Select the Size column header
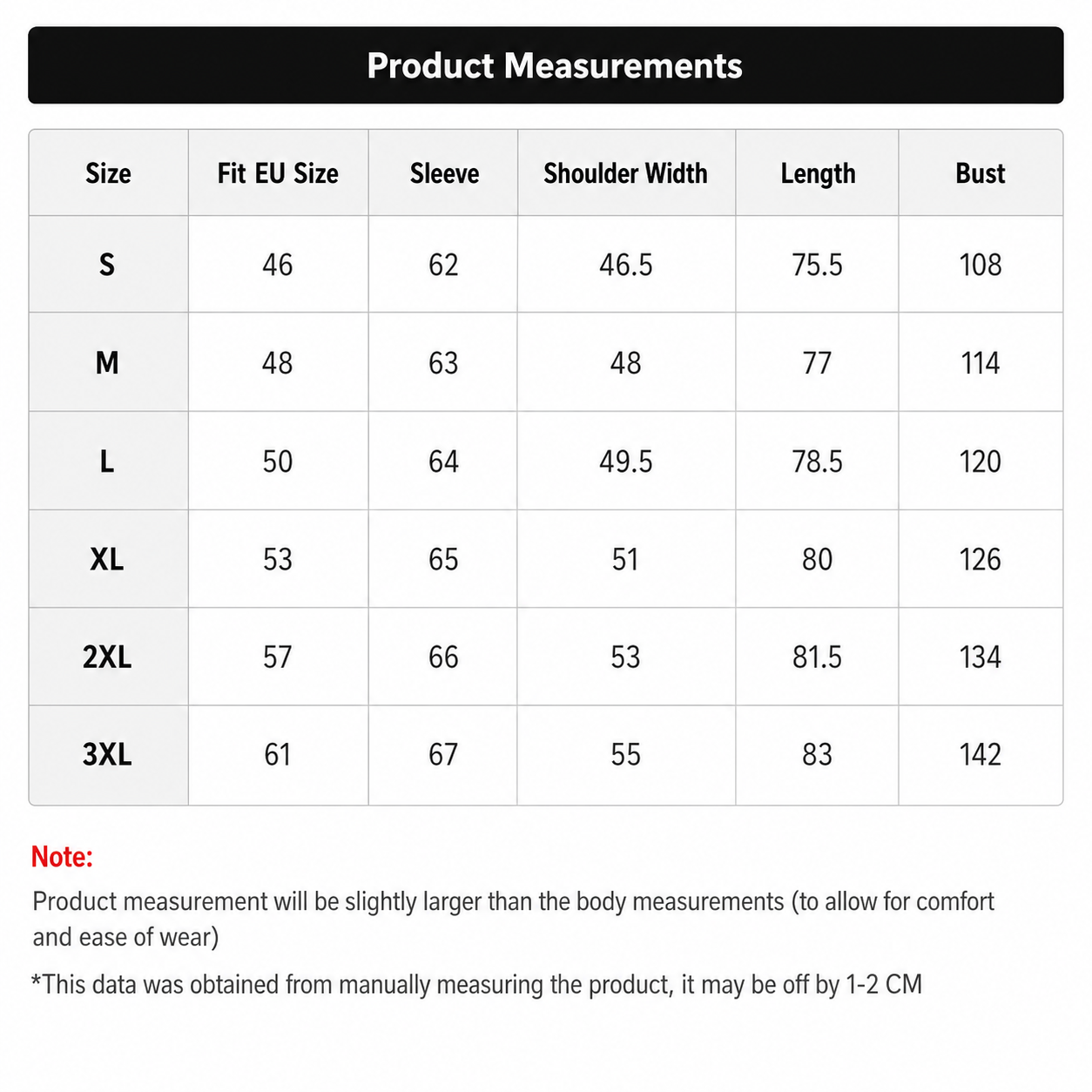Image resolution: width=1092 pixels, height=1092 pixels. tap(108, 173)
